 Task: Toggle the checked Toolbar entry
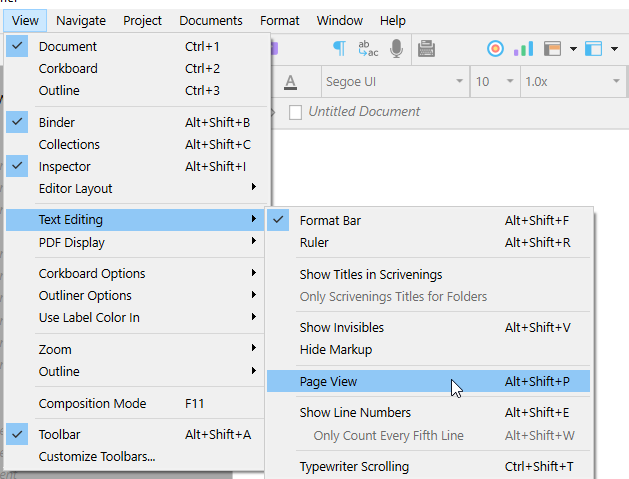point(136,434)
